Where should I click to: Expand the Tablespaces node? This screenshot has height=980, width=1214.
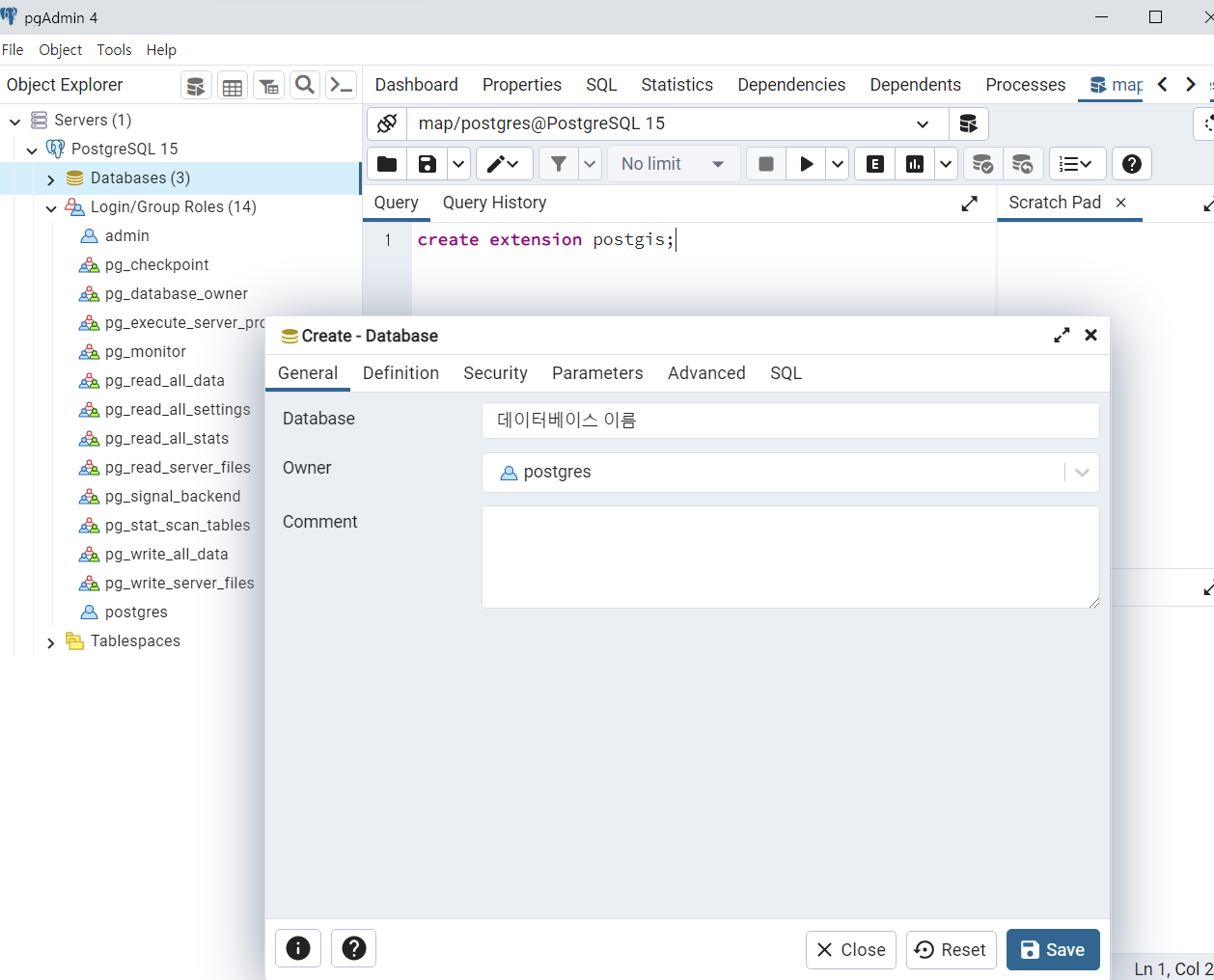tap(51, 642)
